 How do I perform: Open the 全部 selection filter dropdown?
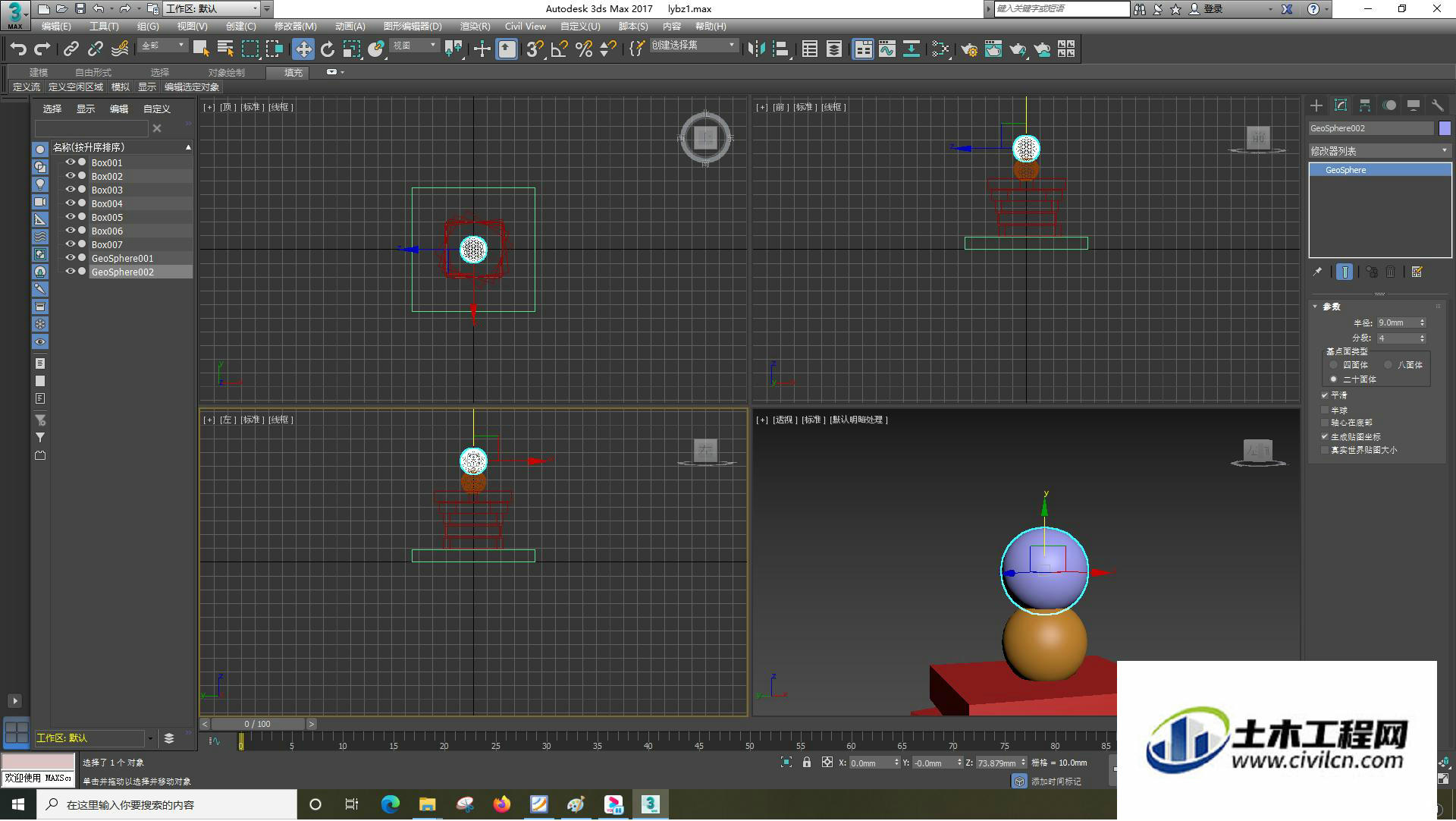pos(163,46)
